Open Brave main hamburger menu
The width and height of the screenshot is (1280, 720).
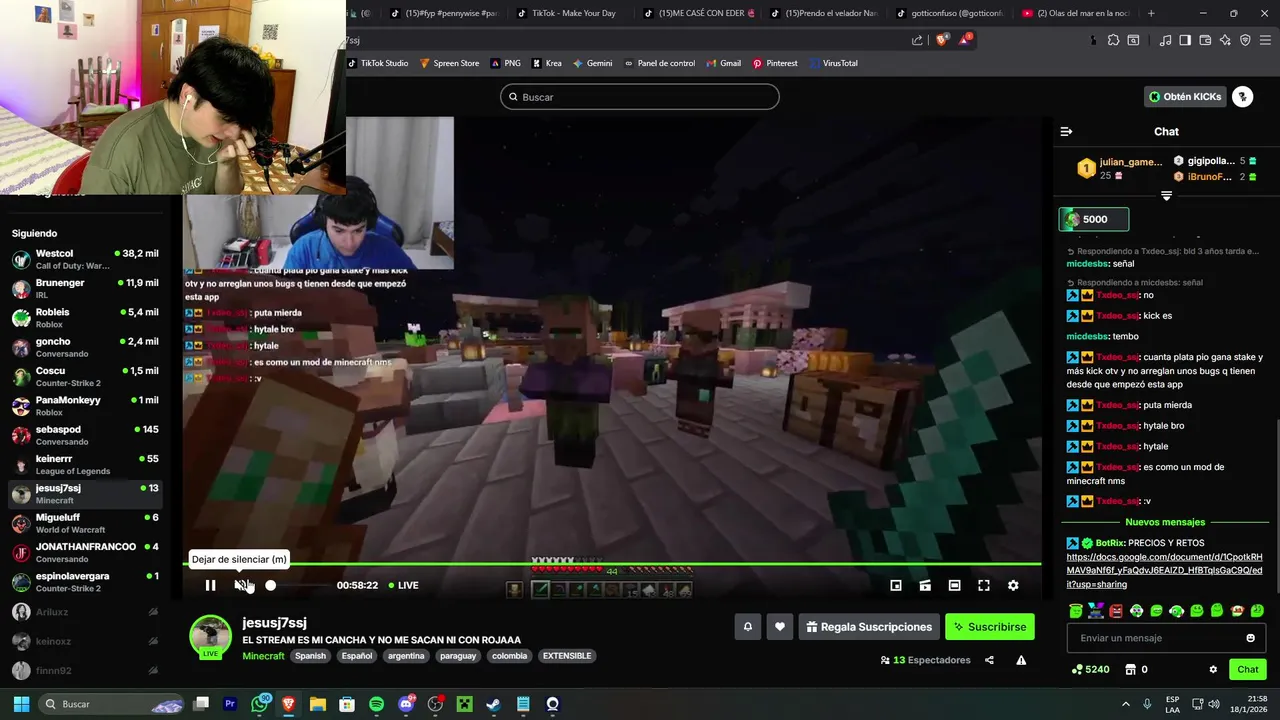(x=1264, y=40)
